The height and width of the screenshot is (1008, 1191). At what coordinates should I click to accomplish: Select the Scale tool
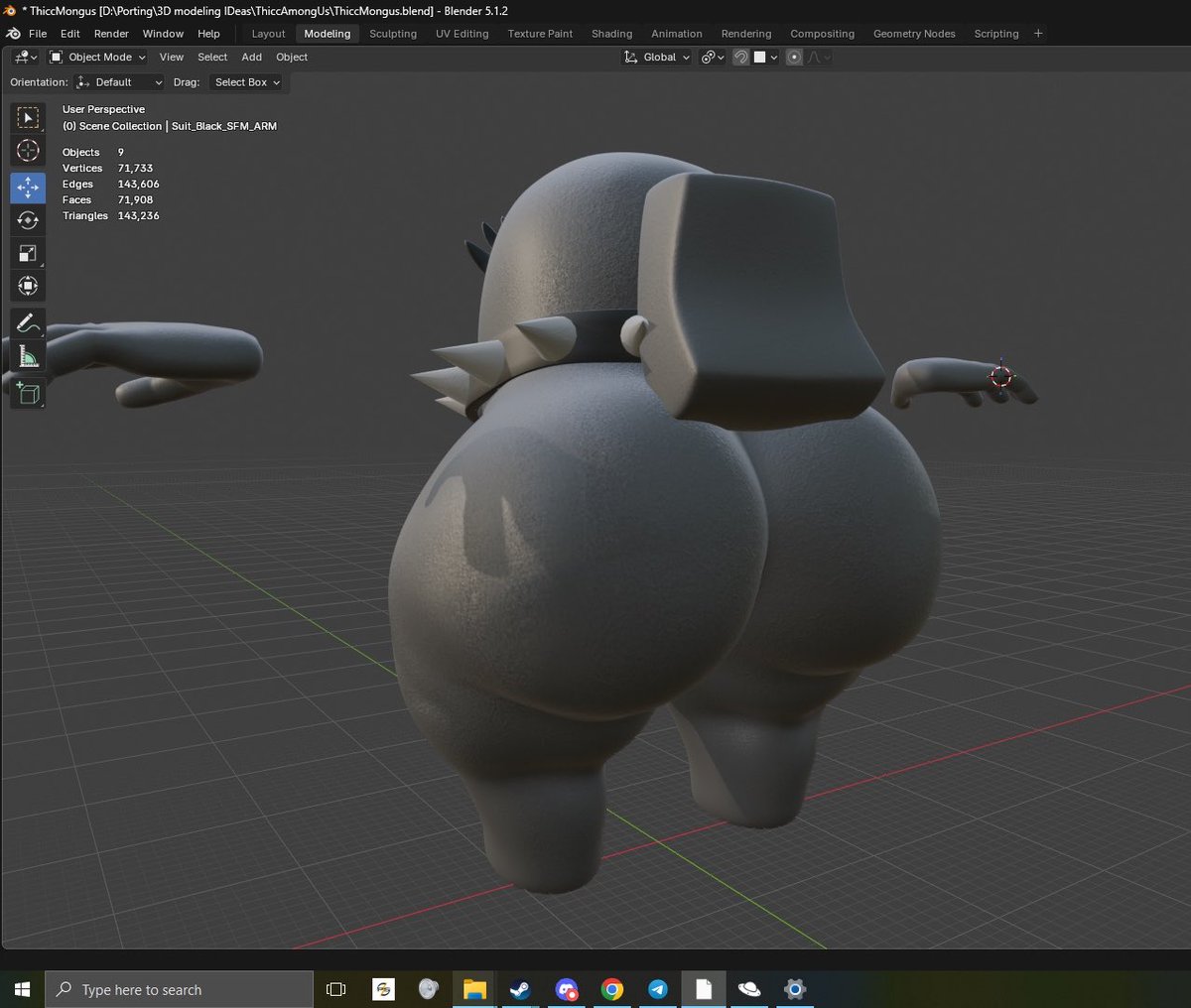click(28, 253)
